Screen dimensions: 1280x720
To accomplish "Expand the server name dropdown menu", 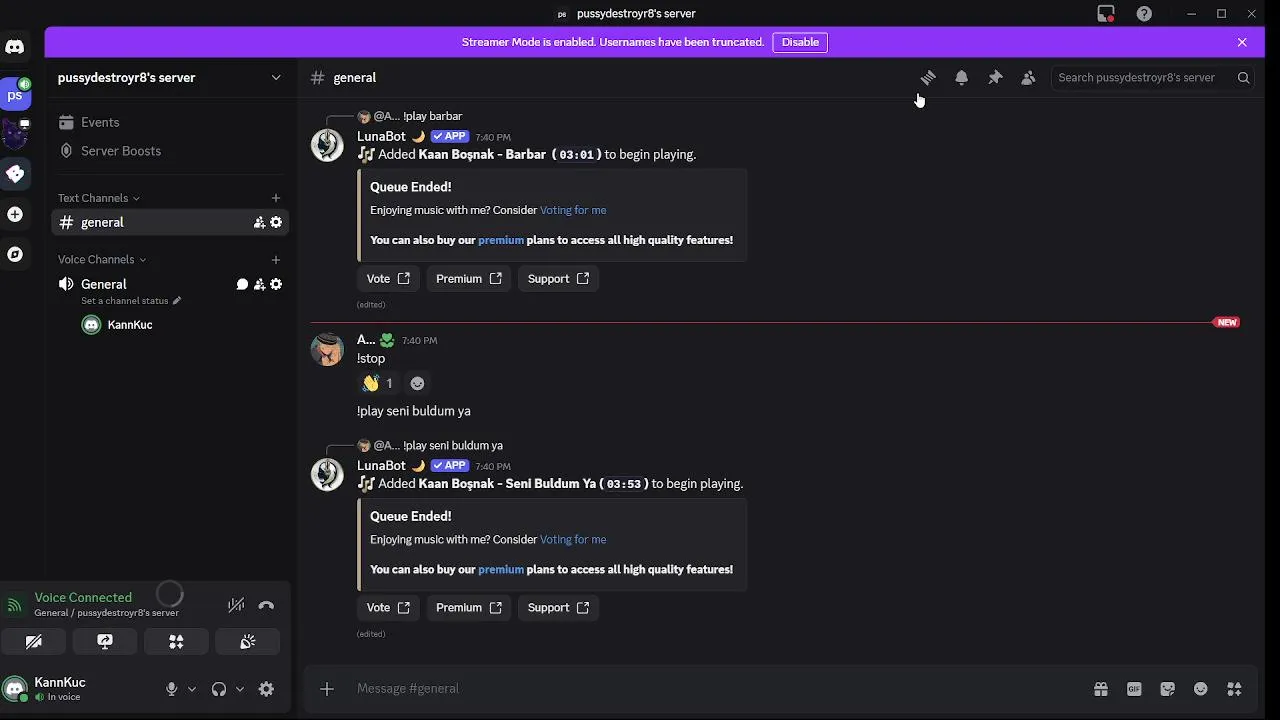I will tap(276, 78).
